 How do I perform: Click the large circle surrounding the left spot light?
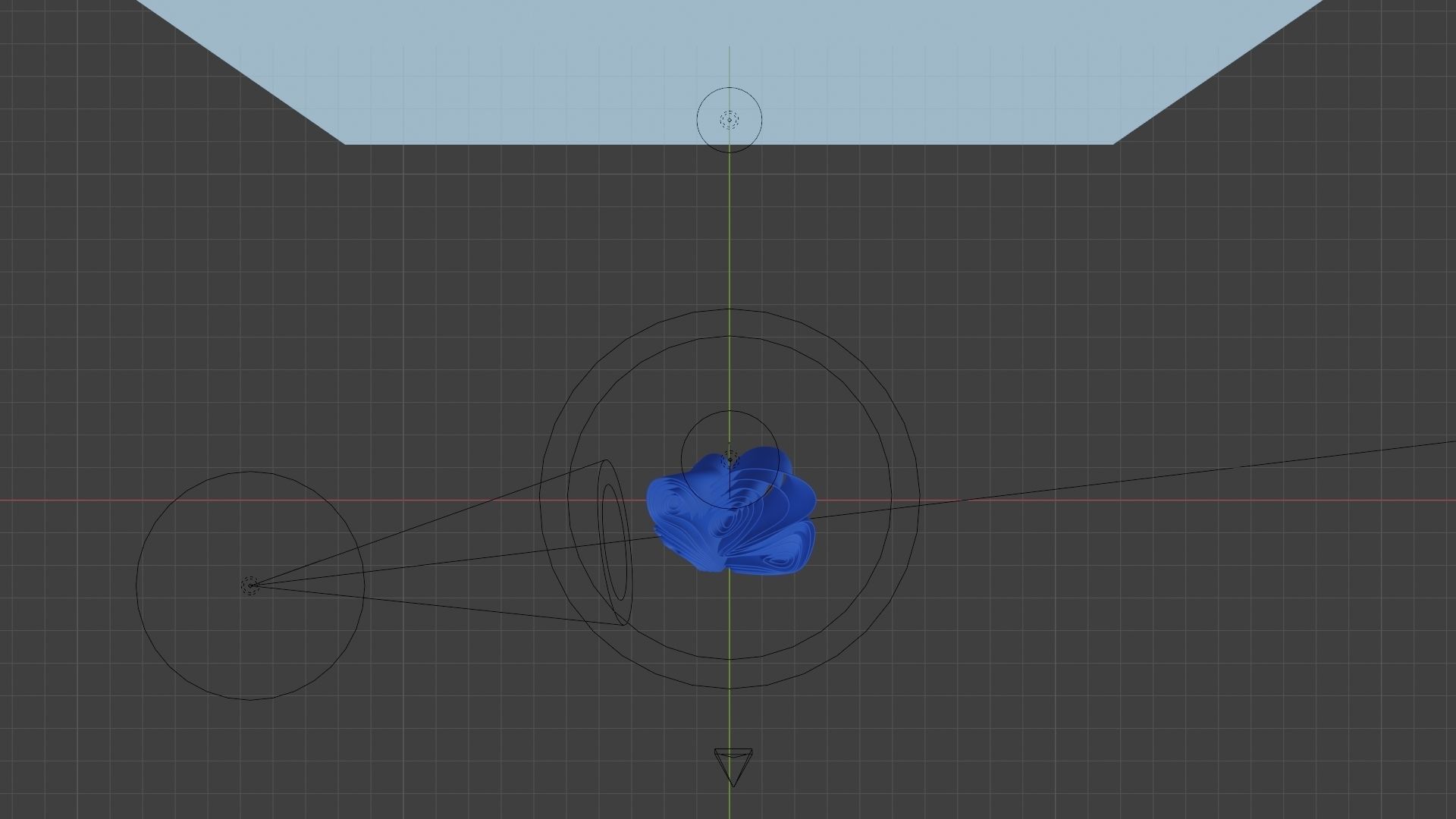[x=136, y=585]
